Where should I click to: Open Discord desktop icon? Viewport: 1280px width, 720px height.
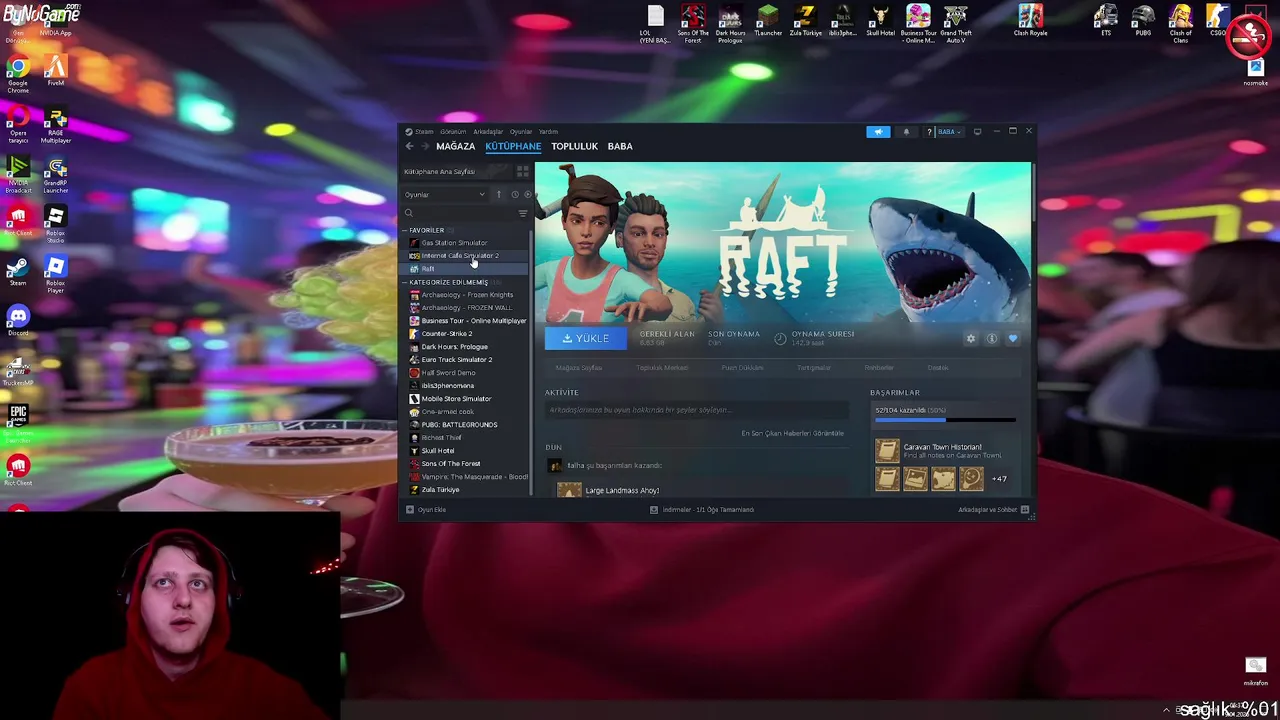coord(18,321)
